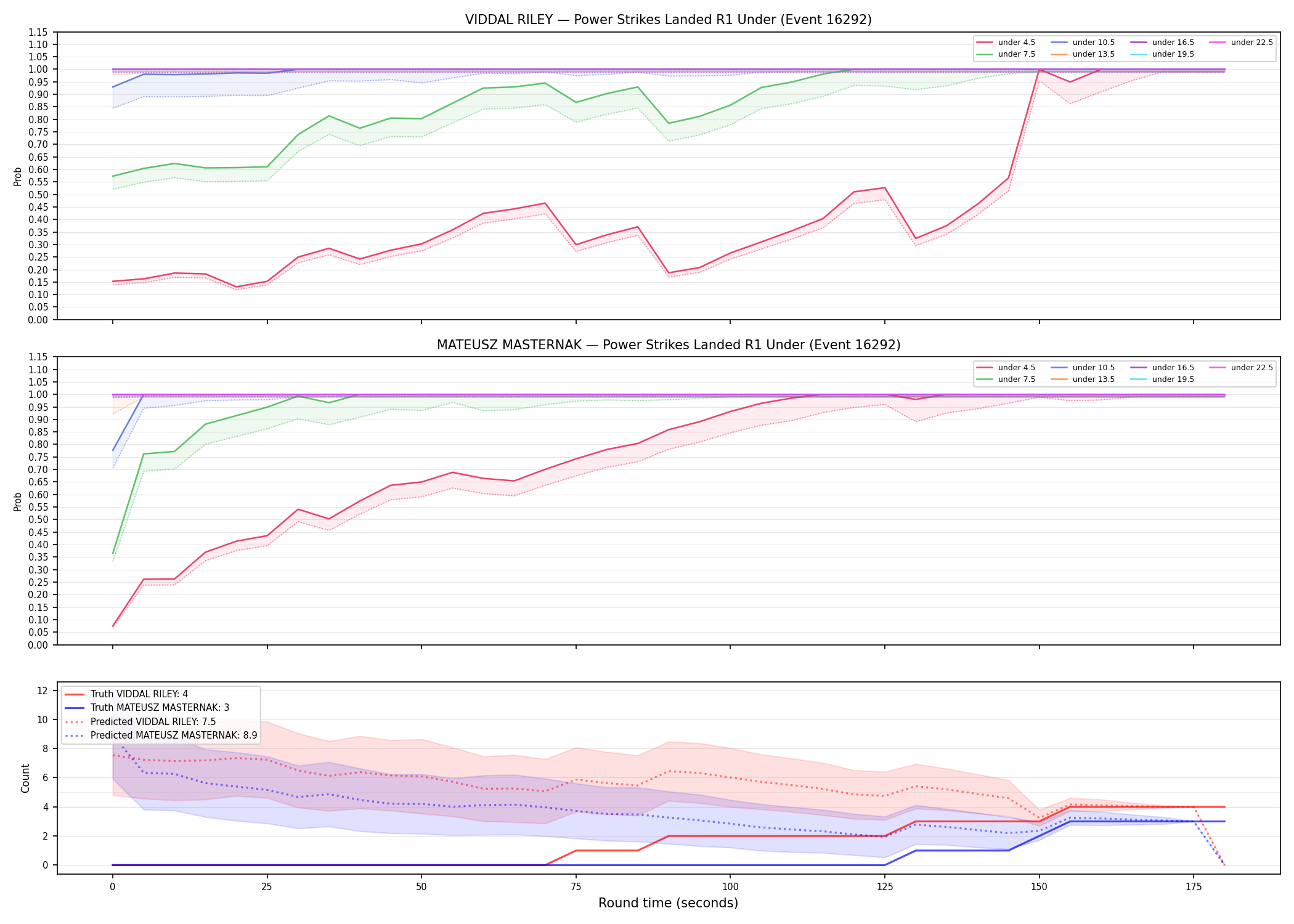The height and width of the screenshot is (924, 1294).
Task: Click the 25 tick label on the time axis
Action: [x=267, y=887]
